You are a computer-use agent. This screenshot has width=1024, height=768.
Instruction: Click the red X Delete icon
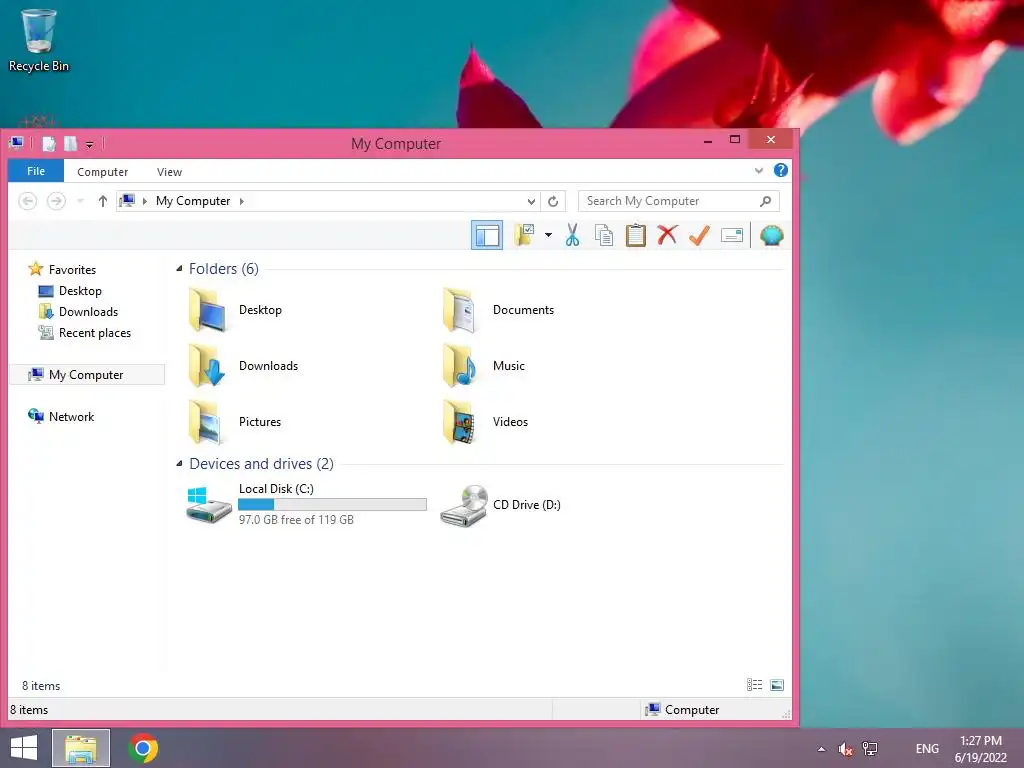click(667, 235)
